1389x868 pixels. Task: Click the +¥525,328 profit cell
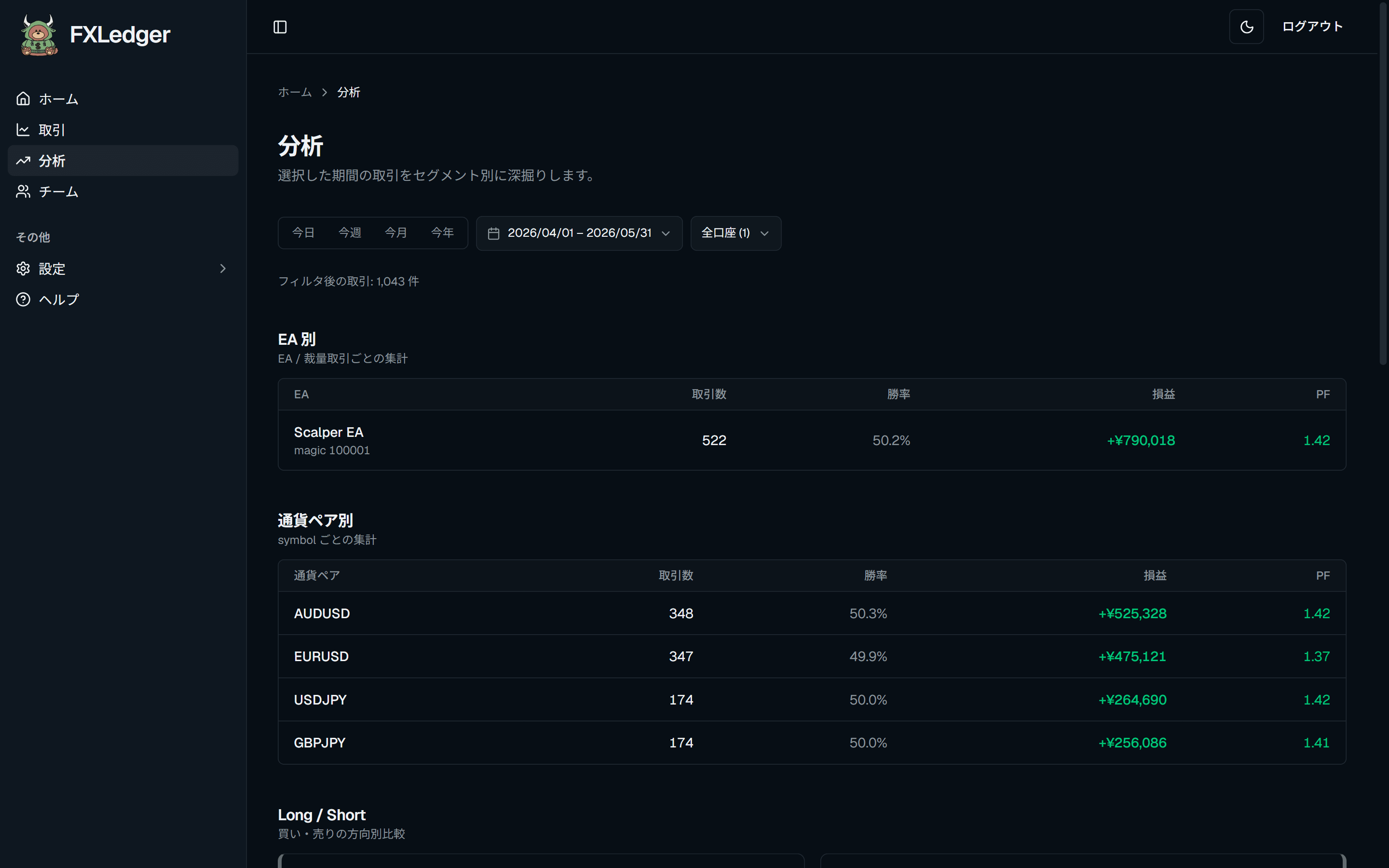(x=1132, y=614)
